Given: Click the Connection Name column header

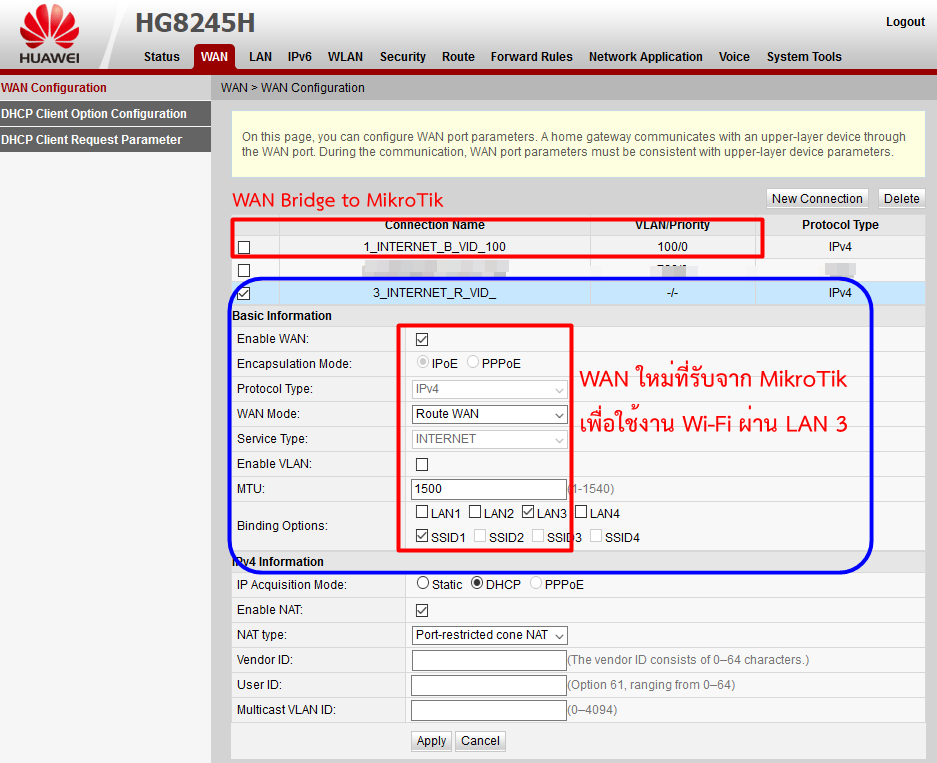Looking at the screenshot, I should pyautogui.click(x=434, y=225).
